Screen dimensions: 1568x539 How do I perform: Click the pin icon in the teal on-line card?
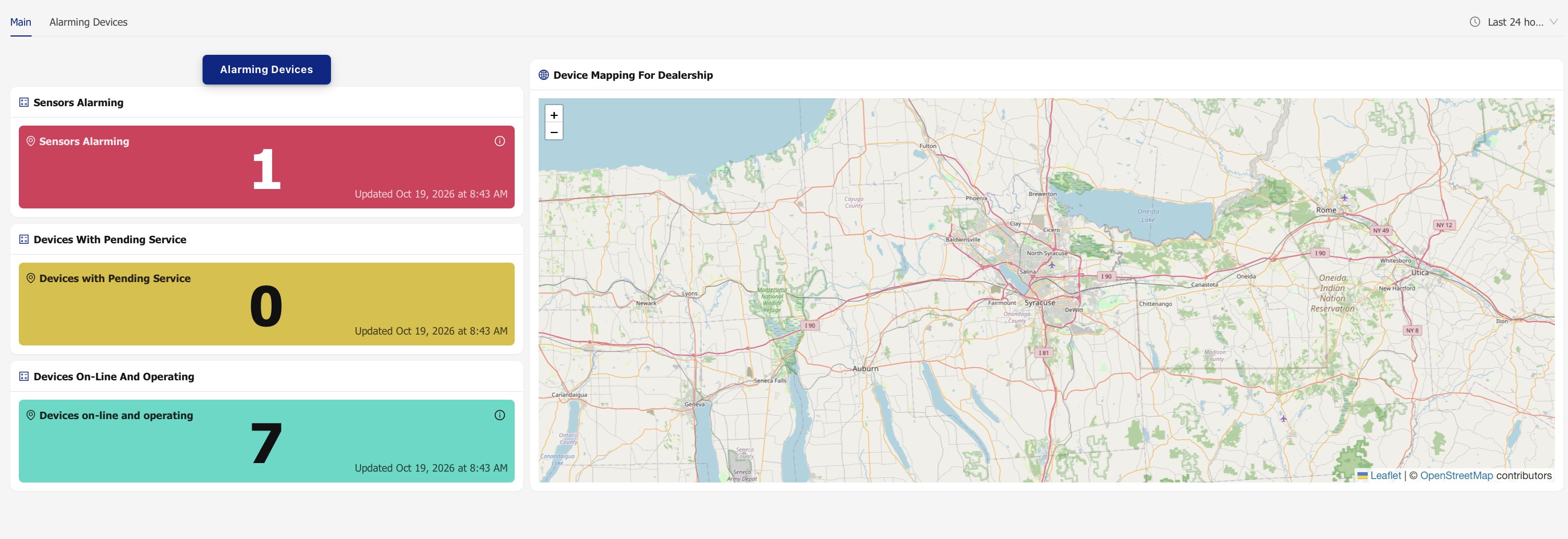30,415
